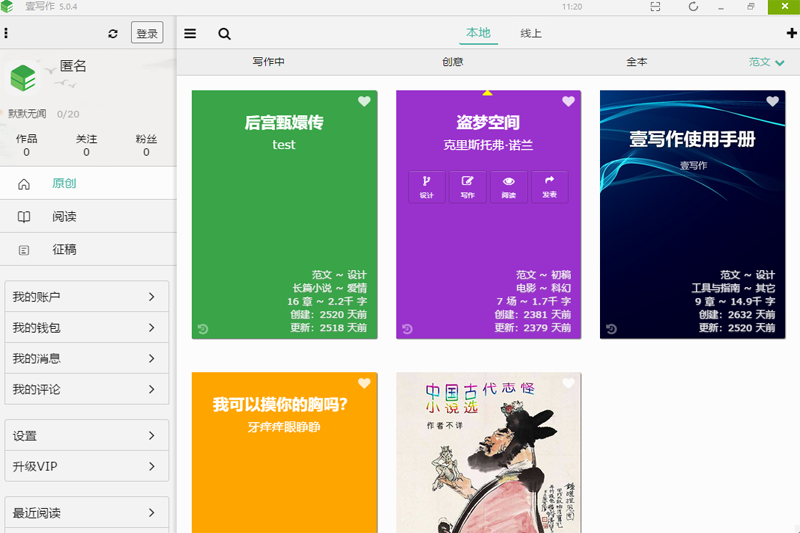Toggle favorite heart on 壹写作使用手册 card
The width and height of the screenshot is (800, 533).
point(772,101)
